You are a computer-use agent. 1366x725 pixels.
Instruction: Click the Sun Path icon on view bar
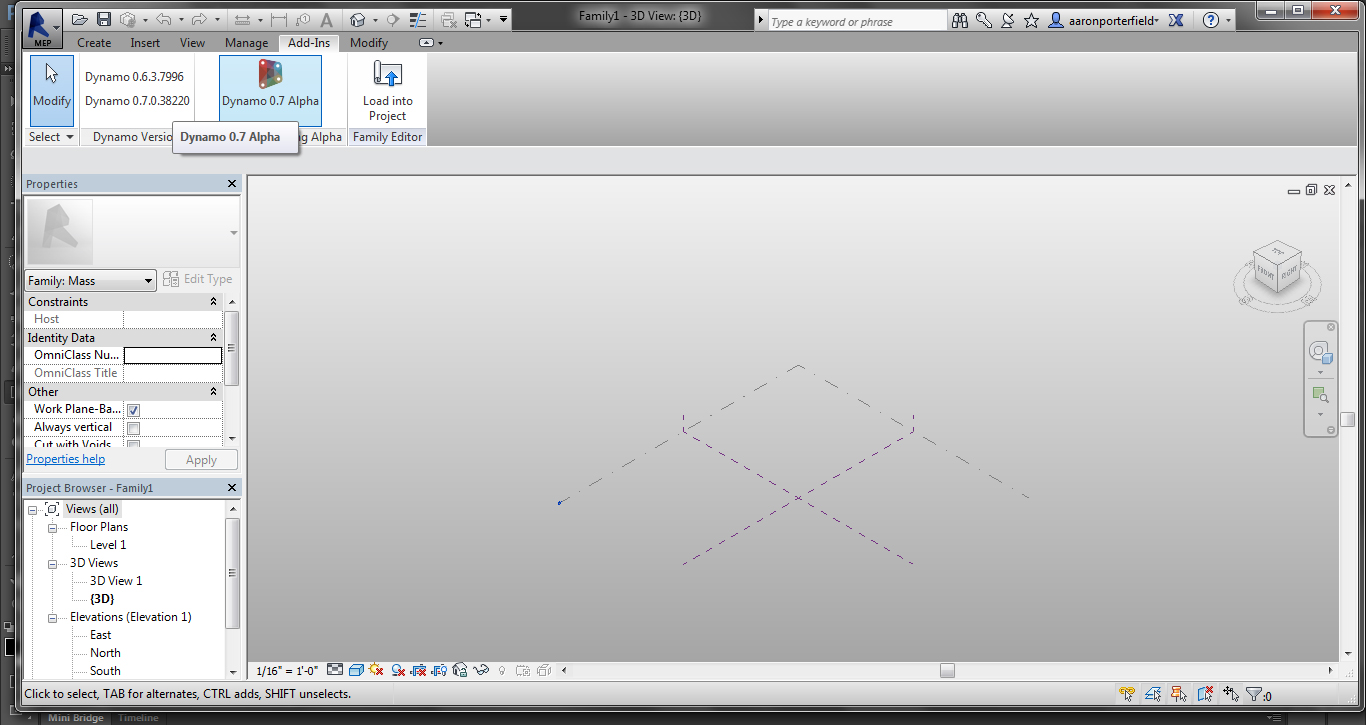(x=376, y=670)
